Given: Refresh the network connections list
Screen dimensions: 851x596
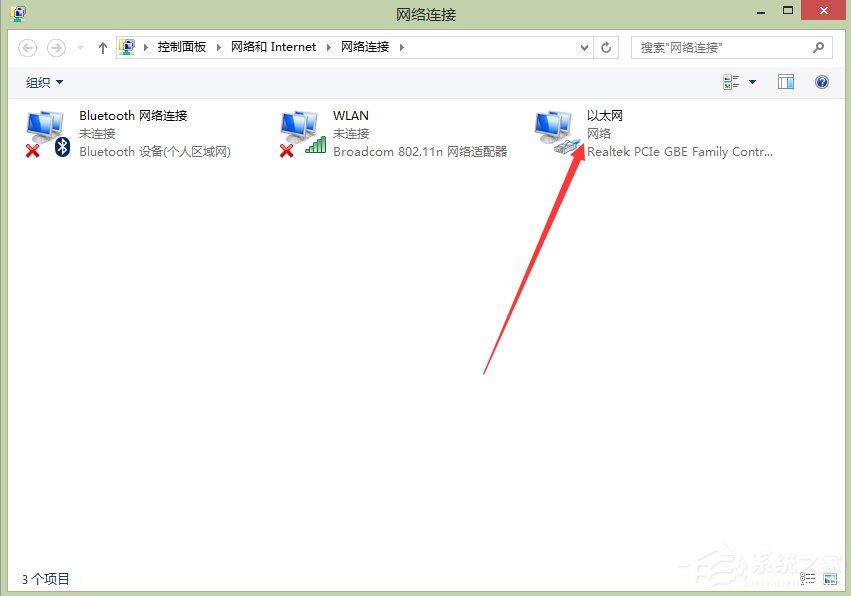Looking at the screenshot, I should click(606, 48).
